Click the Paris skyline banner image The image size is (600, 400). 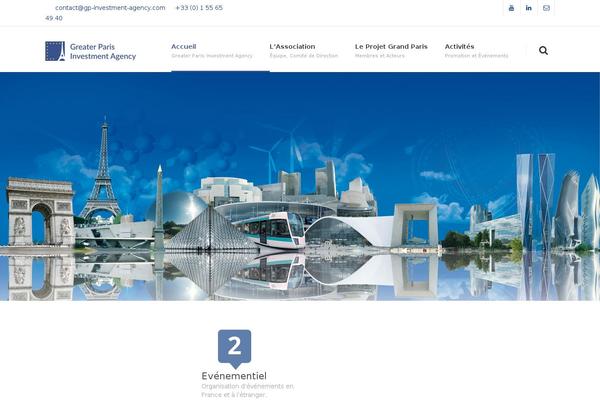[300, 186]
